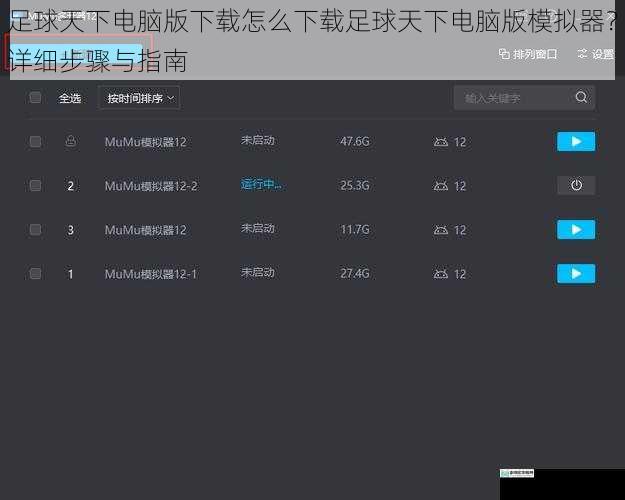The height and width of the screenshot is (500, 625).
Task: Click the Android icon in the 27.4G row
Action: 440,274
